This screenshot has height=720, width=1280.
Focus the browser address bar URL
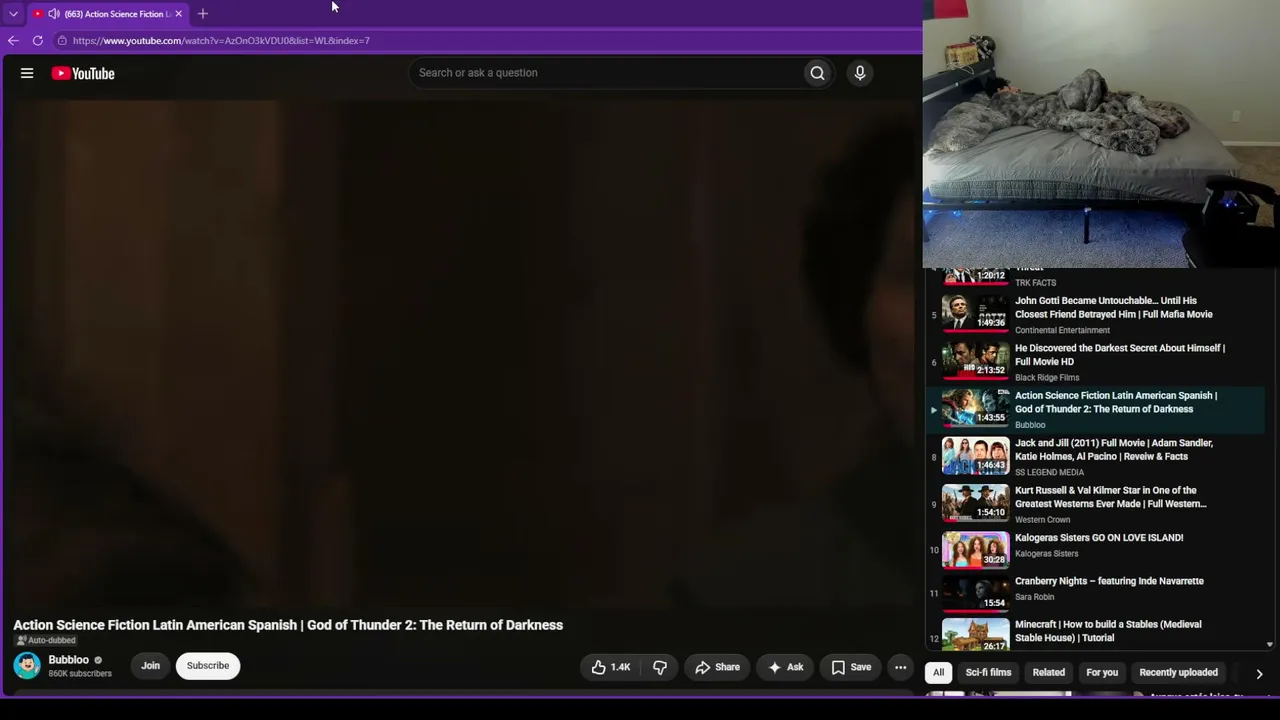tap(221, 41)
